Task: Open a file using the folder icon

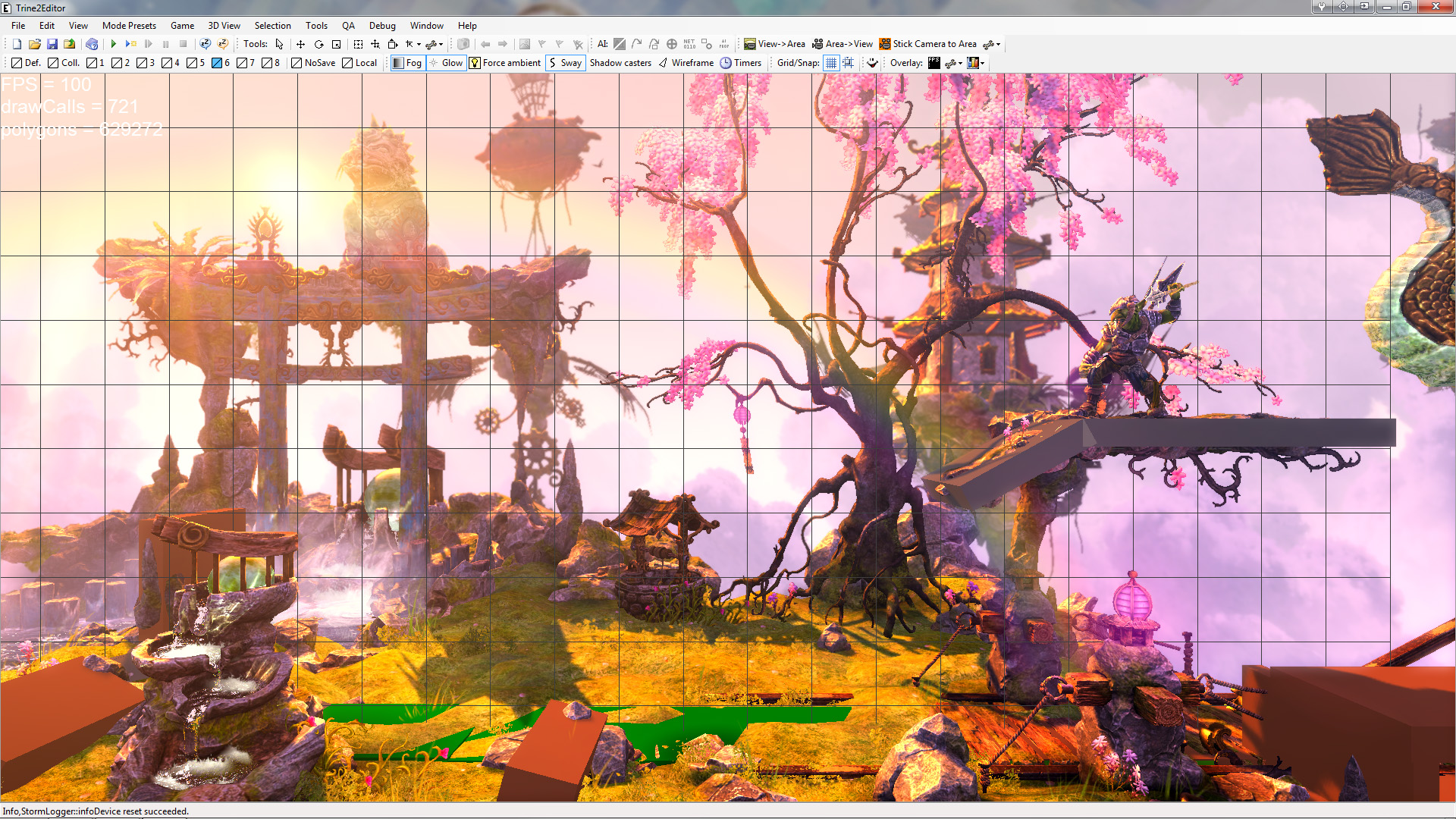Action: click(34, 44)
